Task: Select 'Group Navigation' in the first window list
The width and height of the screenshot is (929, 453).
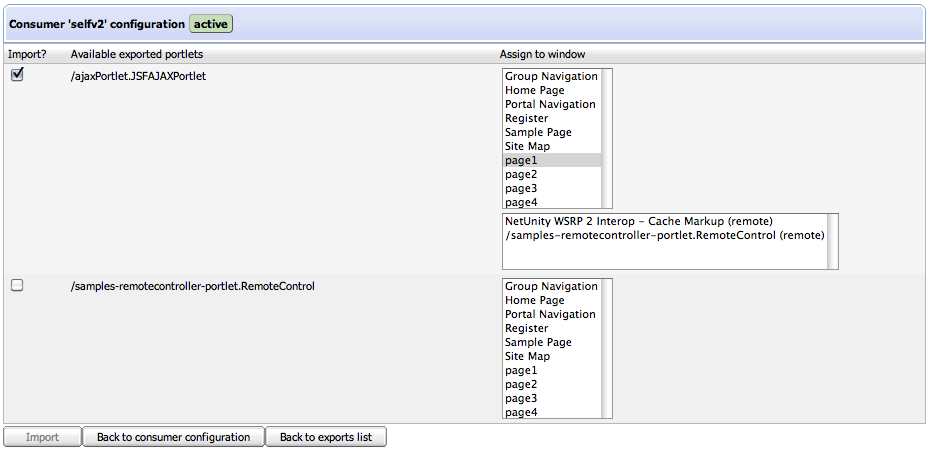Action: point(551,76)
